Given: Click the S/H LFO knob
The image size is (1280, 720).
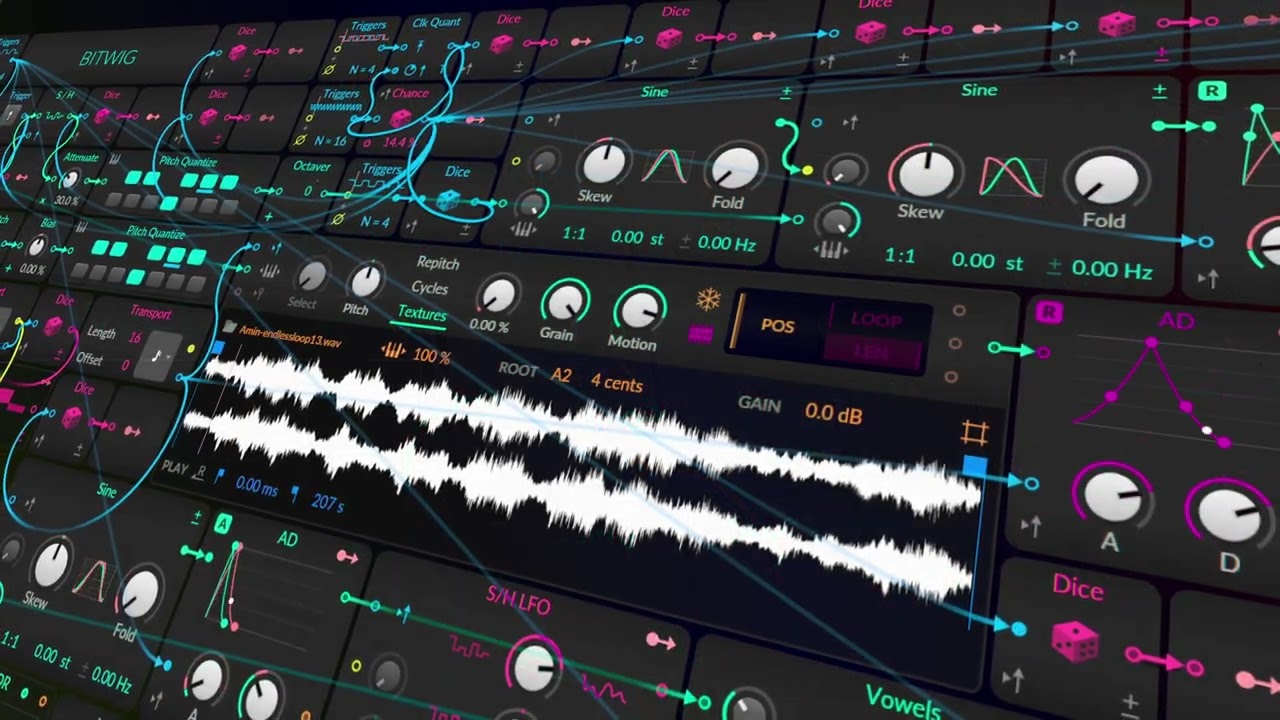Looking at the screenshot, I should [535, 666].
